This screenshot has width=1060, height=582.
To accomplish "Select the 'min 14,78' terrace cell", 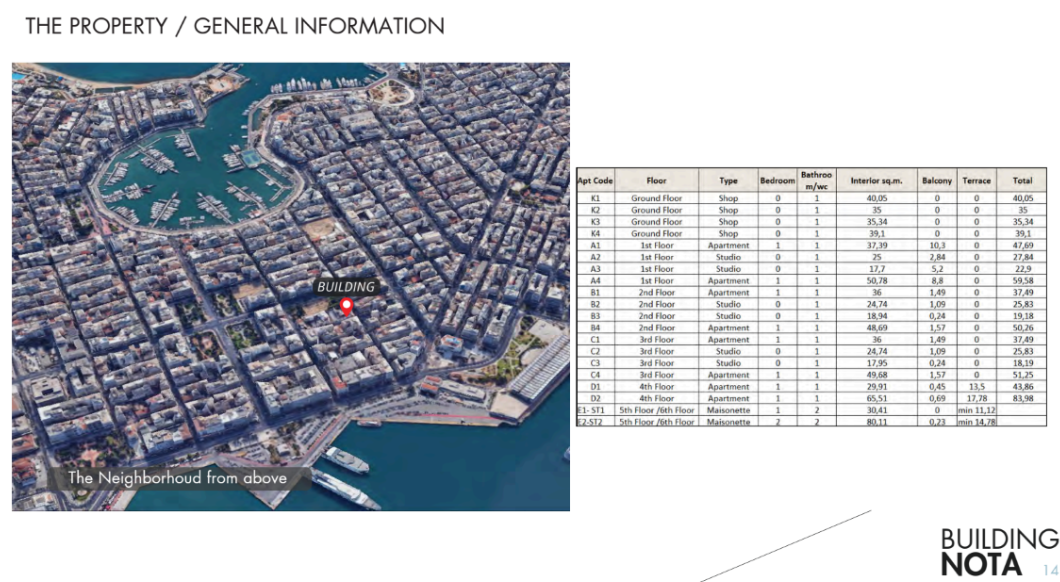I will point(976,423).
